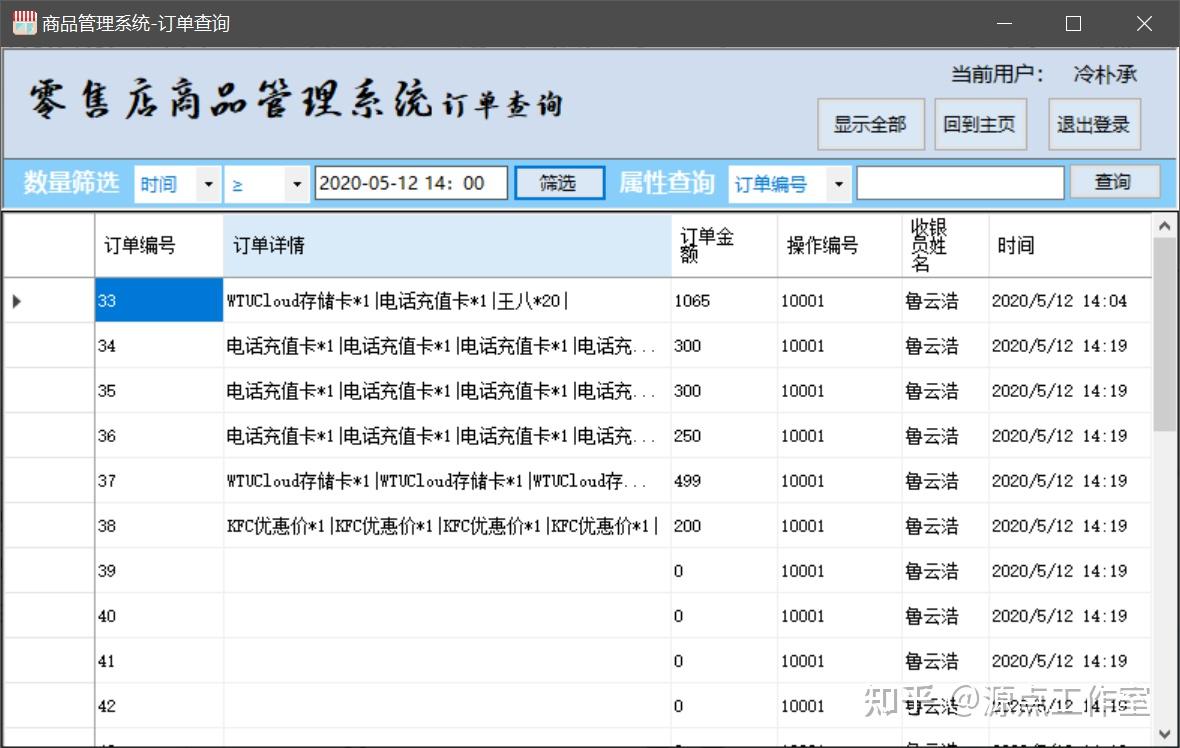Sort by 订单编号 column header
The width and height of the screenshot is (1180, 748).
point(159,245)
